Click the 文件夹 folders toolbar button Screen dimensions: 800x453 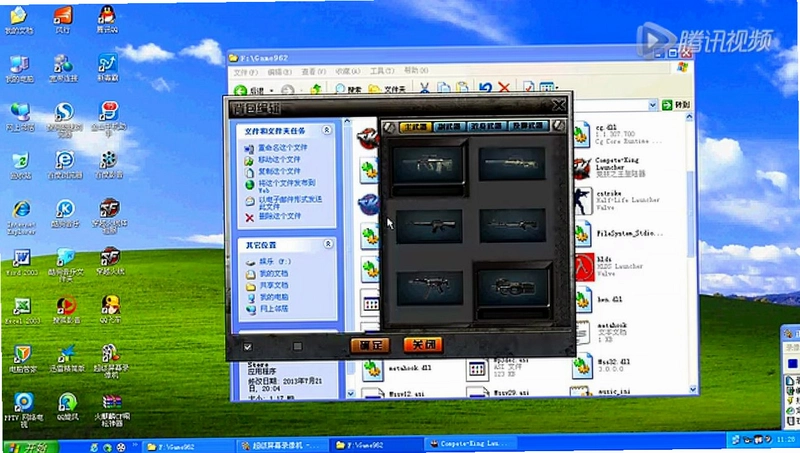coord(387,89)
